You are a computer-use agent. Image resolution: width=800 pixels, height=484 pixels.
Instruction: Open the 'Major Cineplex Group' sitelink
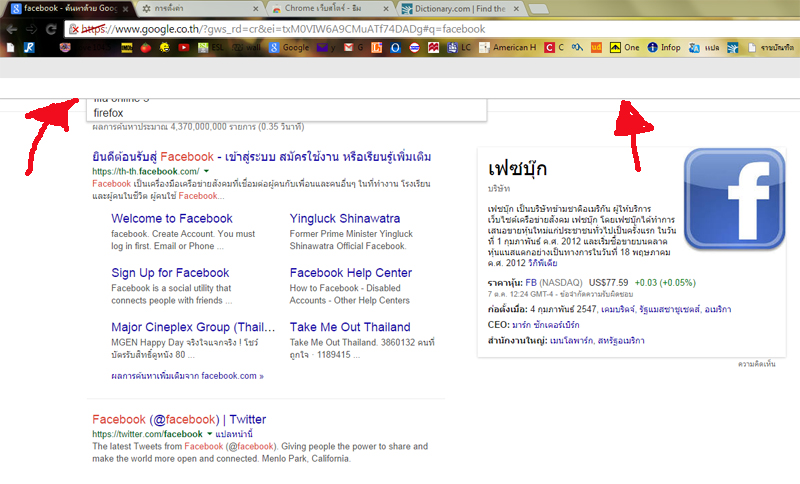coord(193,327)
